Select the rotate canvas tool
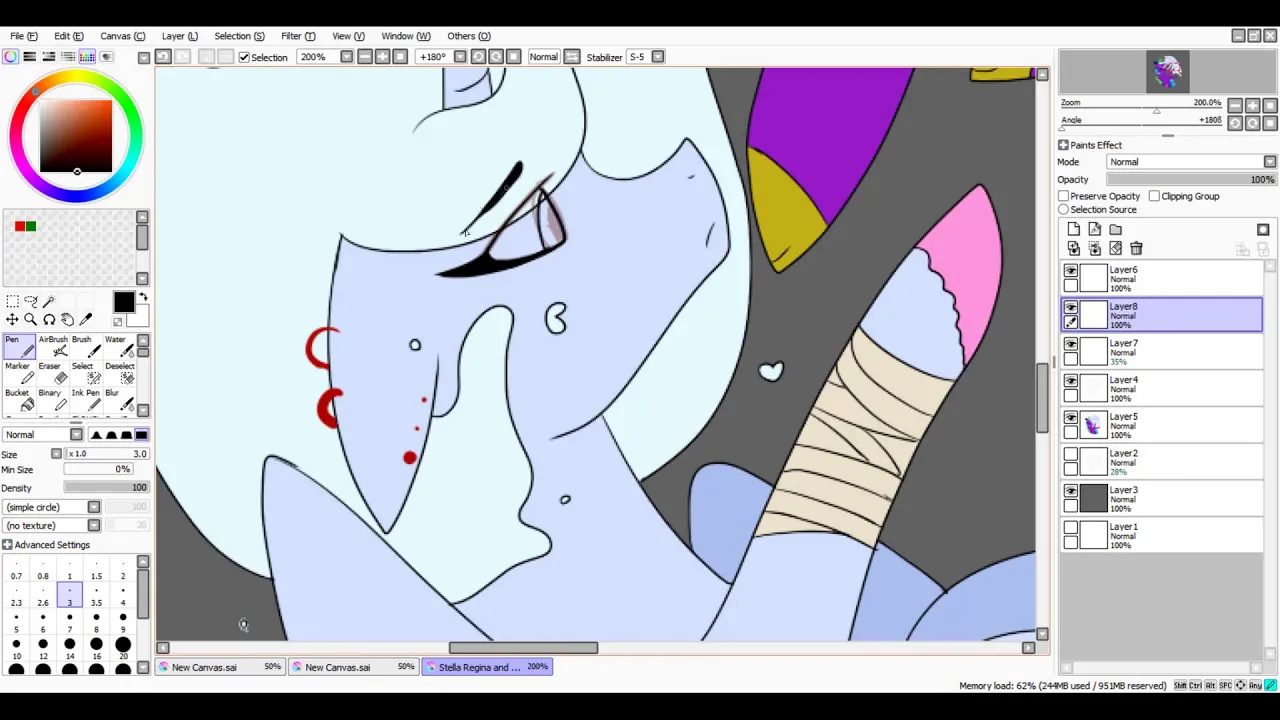The width and height of the screenshot is (1280, 720). click(49, 319)
